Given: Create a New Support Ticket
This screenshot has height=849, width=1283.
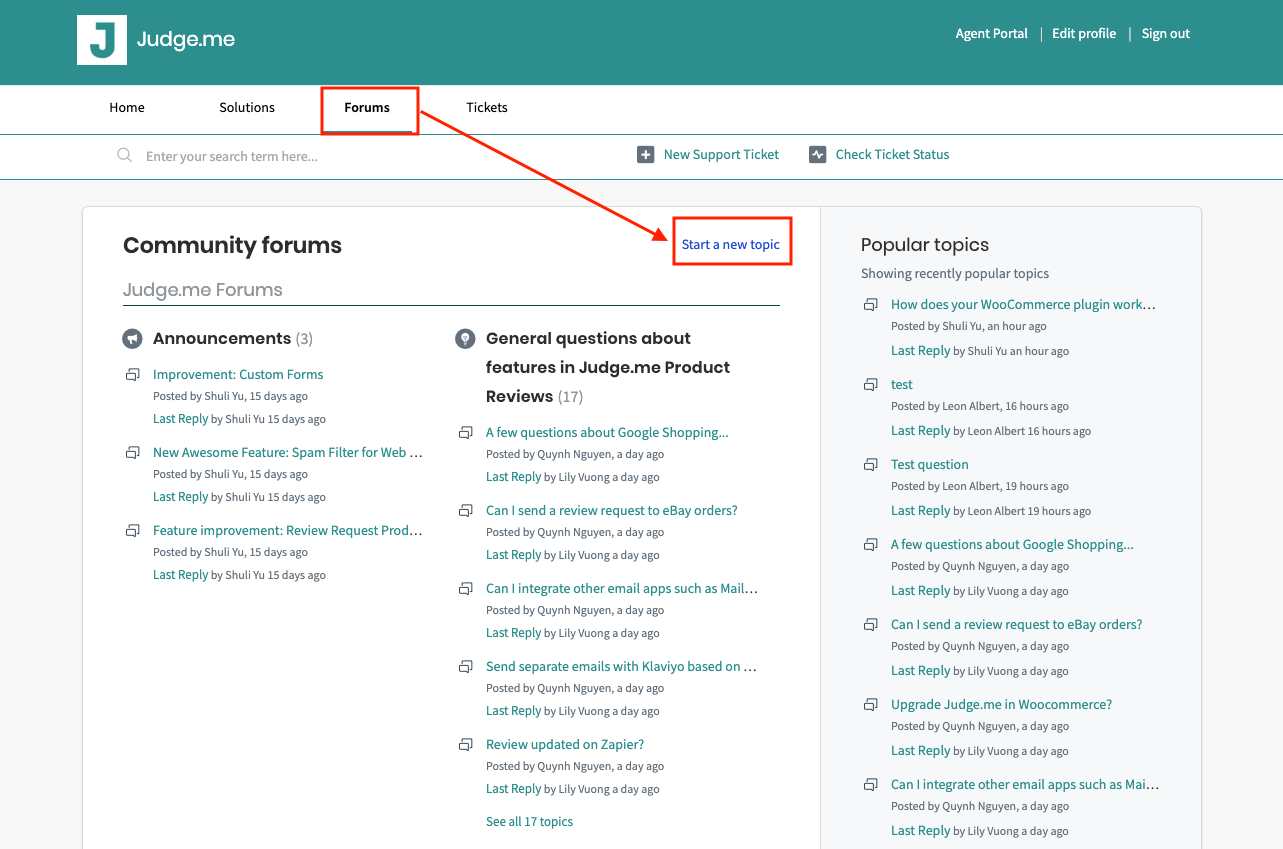Looking at the screenshot, I should point(721,155).
